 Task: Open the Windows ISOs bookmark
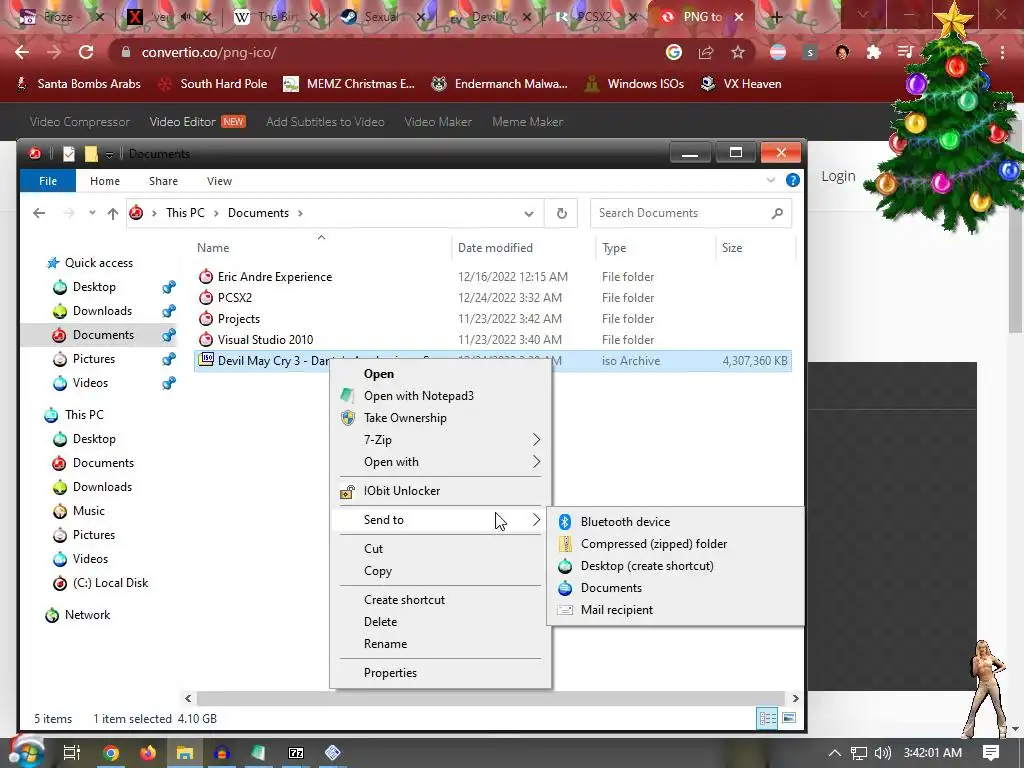point(634,84)
